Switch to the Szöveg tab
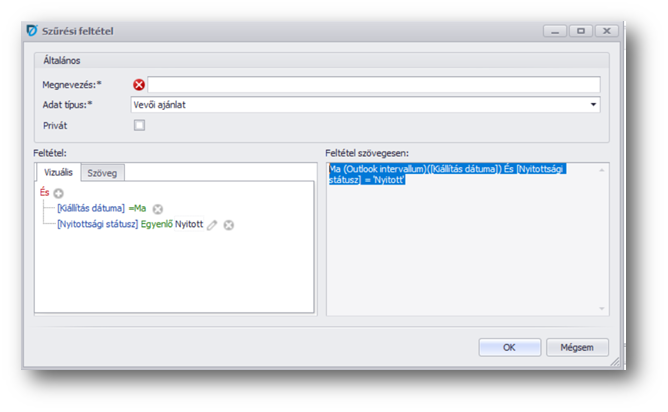The width and height of the screenshot is (668, 412). pos(102,173)
